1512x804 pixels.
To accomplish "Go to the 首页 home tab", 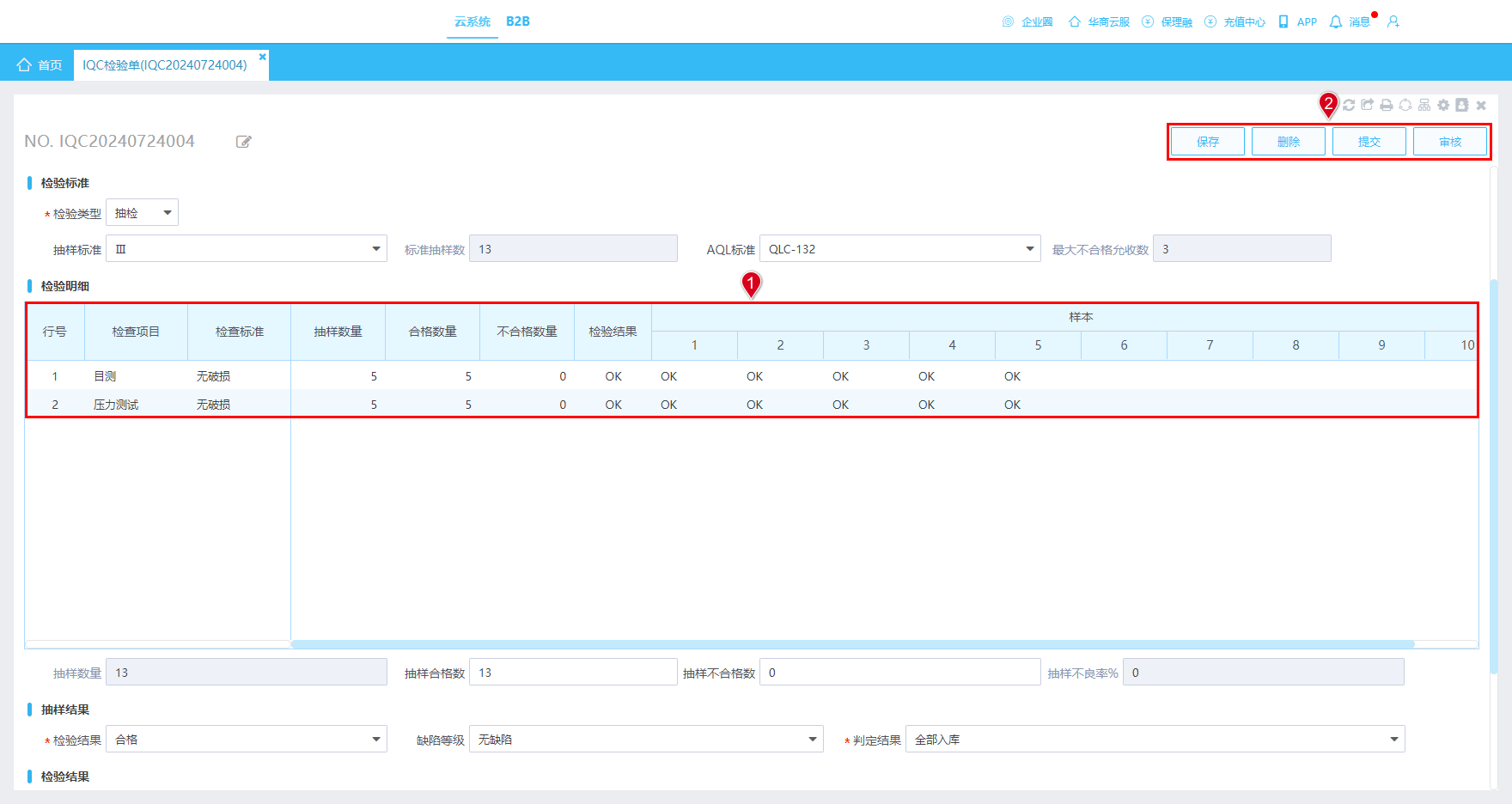I will 40,65.
